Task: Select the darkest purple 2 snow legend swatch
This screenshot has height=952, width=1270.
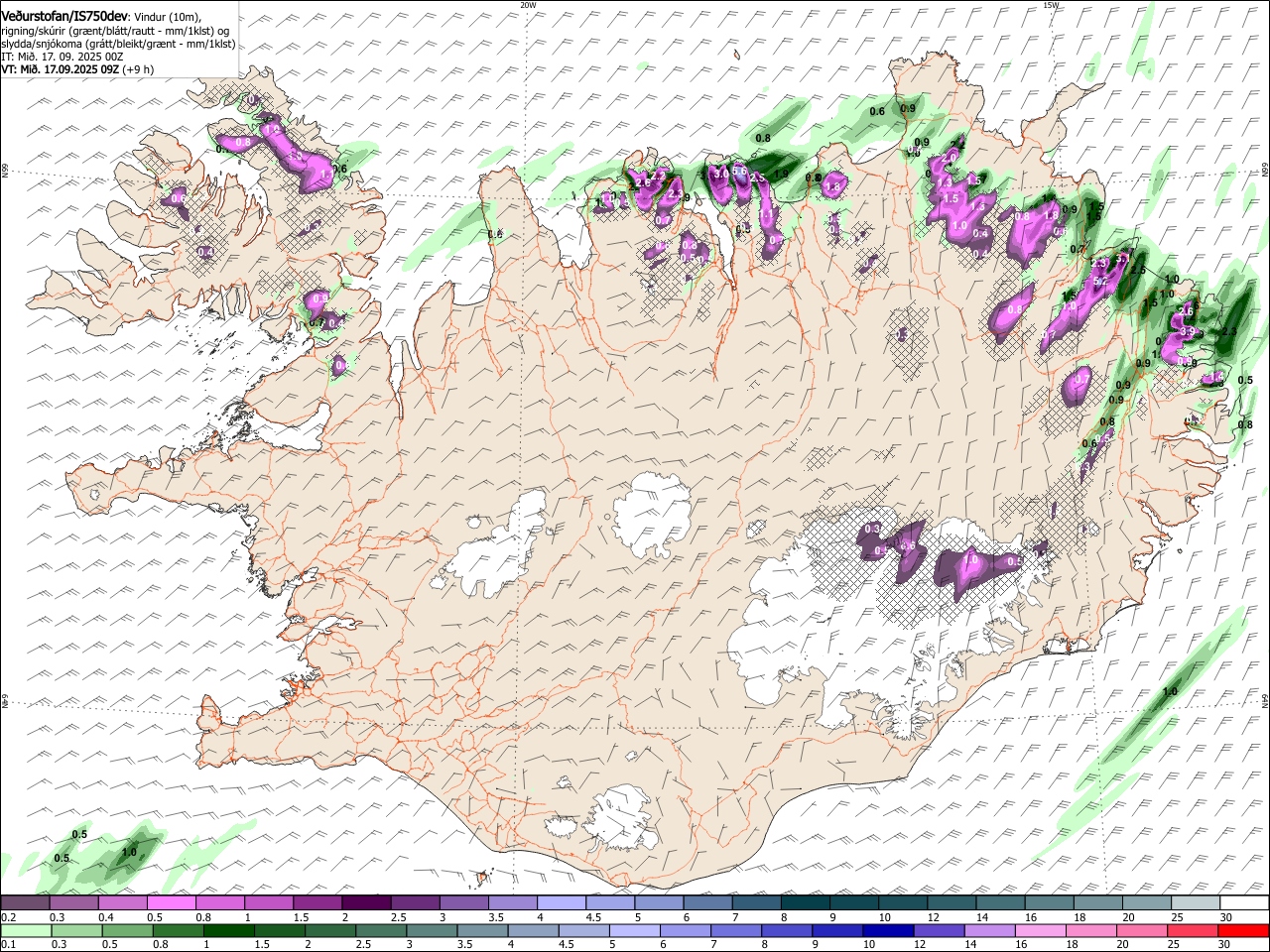Action: 365,903
